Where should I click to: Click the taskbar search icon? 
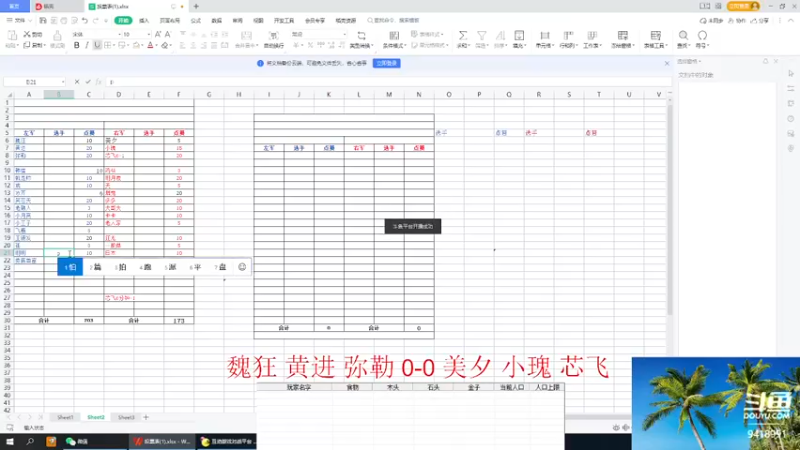click(x=30, y=441)
